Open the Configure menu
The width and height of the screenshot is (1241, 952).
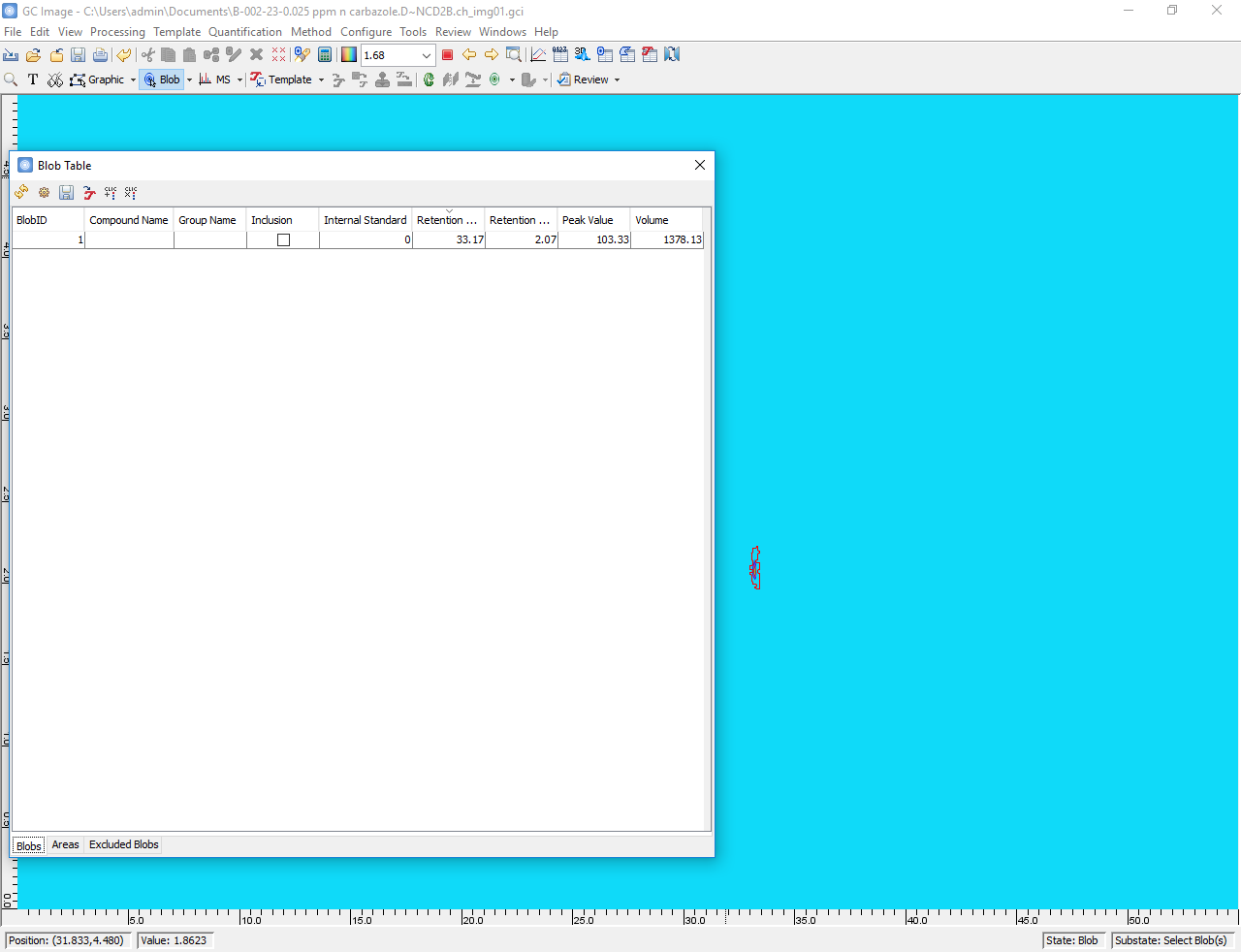point(366,32)
